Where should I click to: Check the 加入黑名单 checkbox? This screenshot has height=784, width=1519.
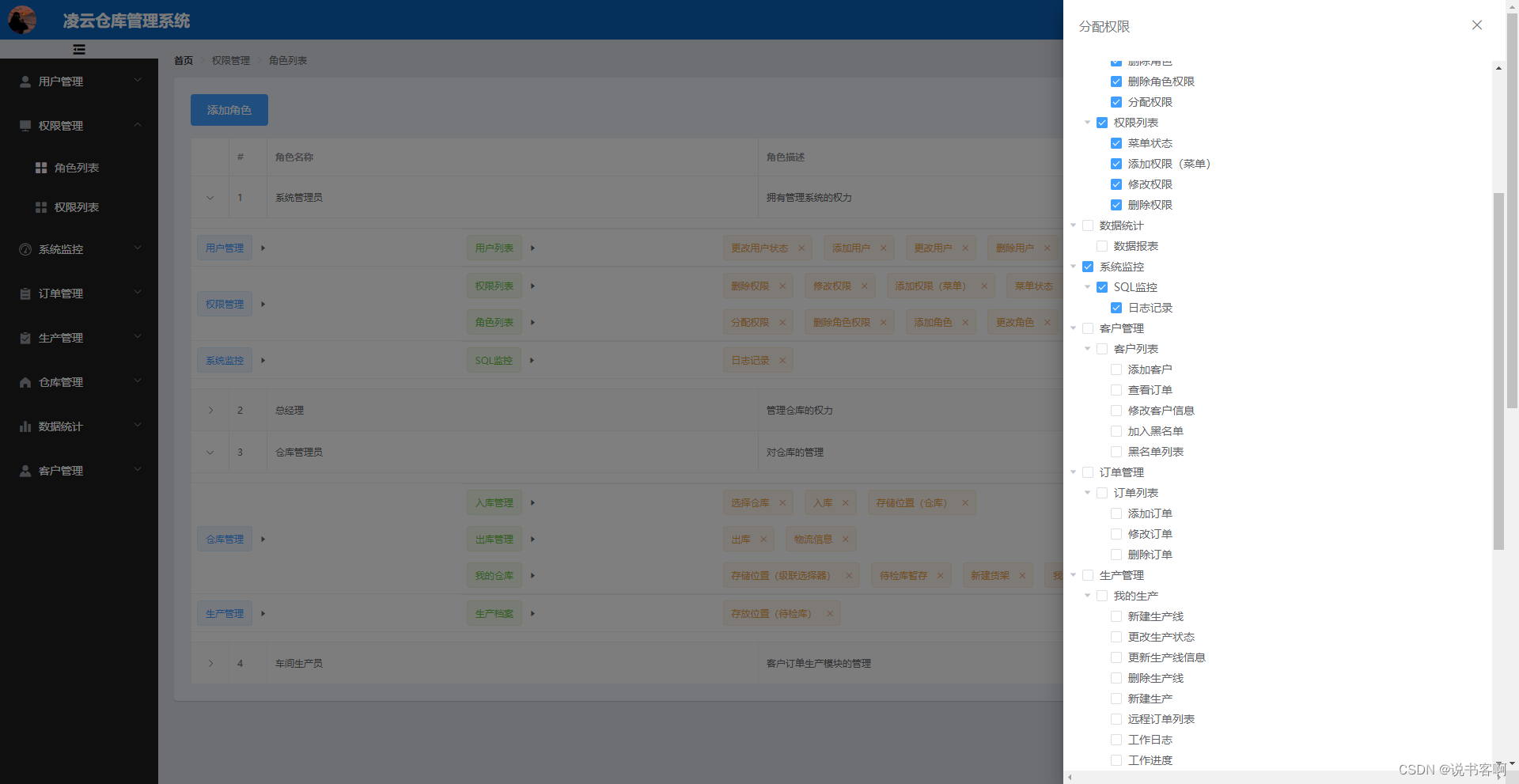coord(1116,431)
